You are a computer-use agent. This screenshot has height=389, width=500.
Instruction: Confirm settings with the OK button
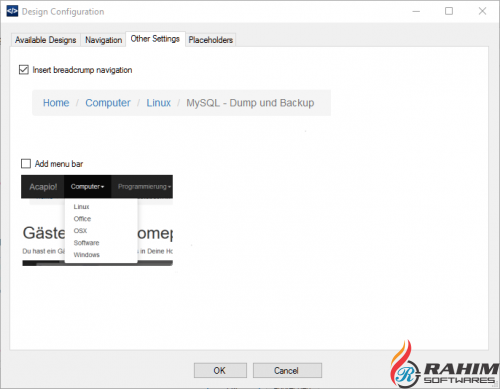click(x=220, y=370)
